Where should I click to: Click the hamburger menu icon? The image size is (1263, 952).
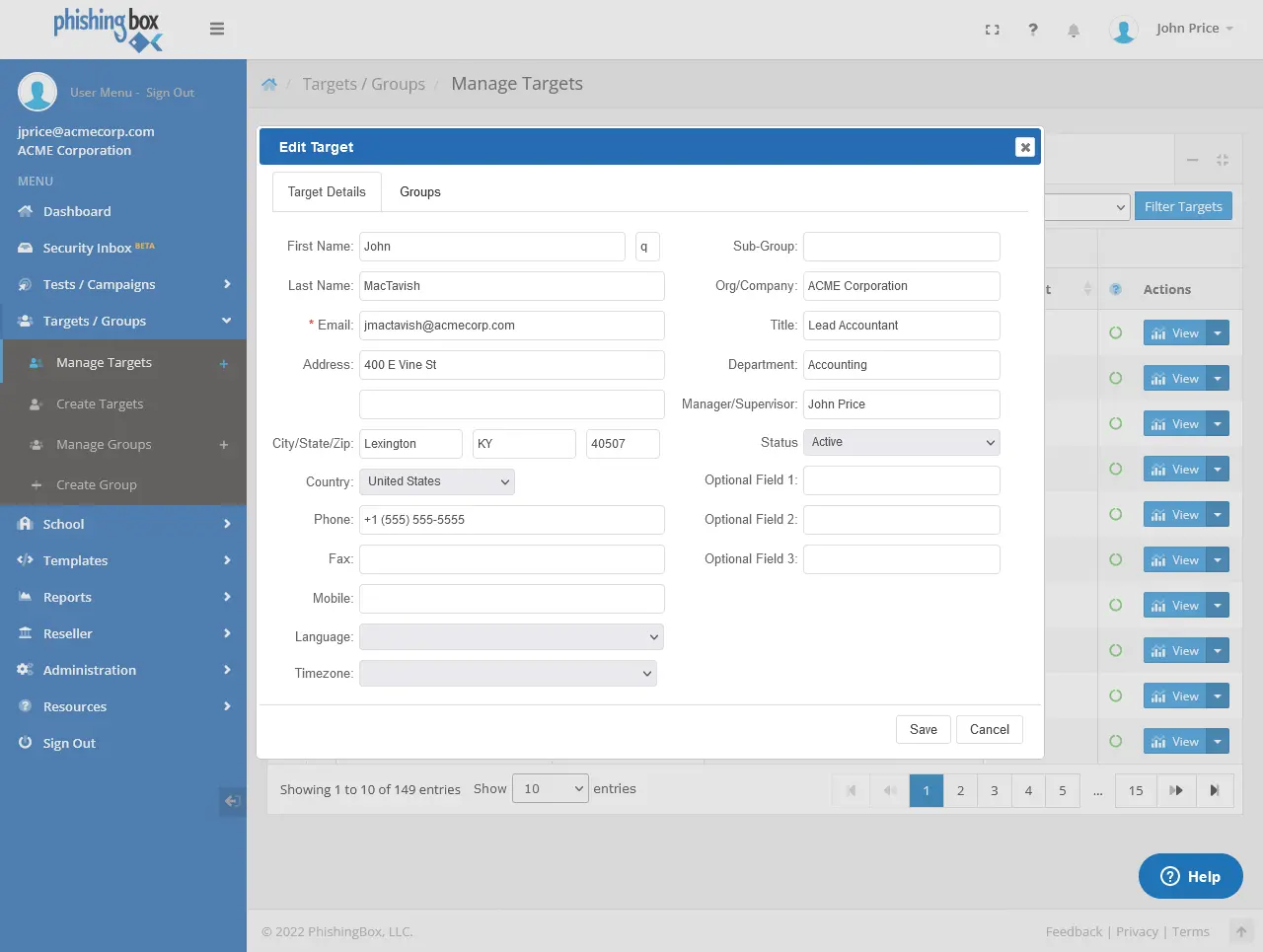point(217,29)
